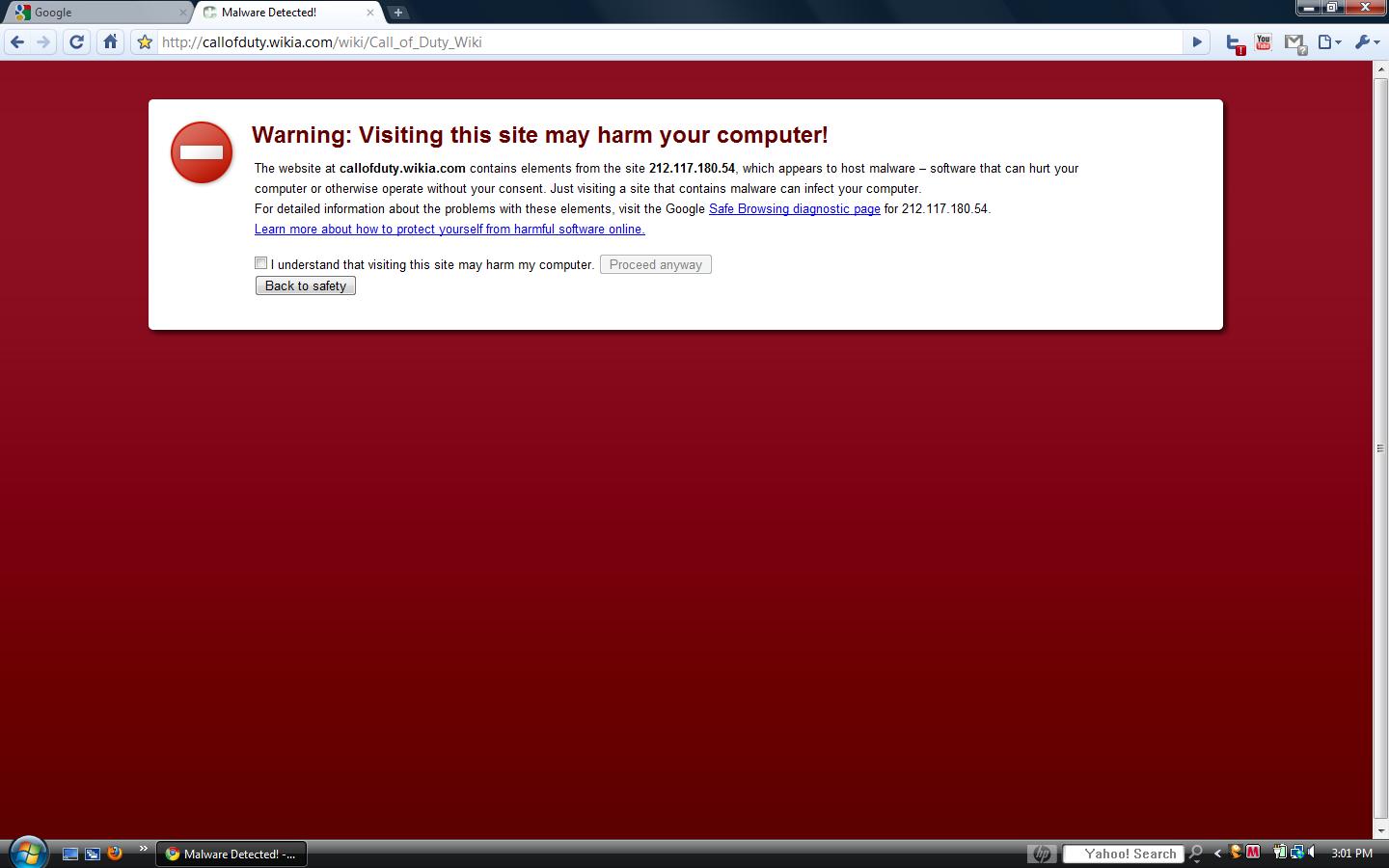Image resolution: width=1389 pixels, height=868 pixels.
Task: Select Malware Detected! taskbar button
Action: pyautogui.click(x=231, y=854)
